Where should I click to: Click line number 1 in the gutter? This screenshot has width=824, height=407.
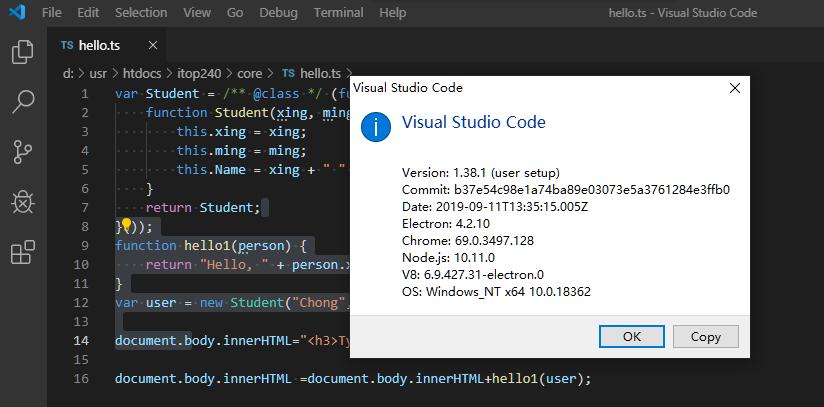coord(85,94)
